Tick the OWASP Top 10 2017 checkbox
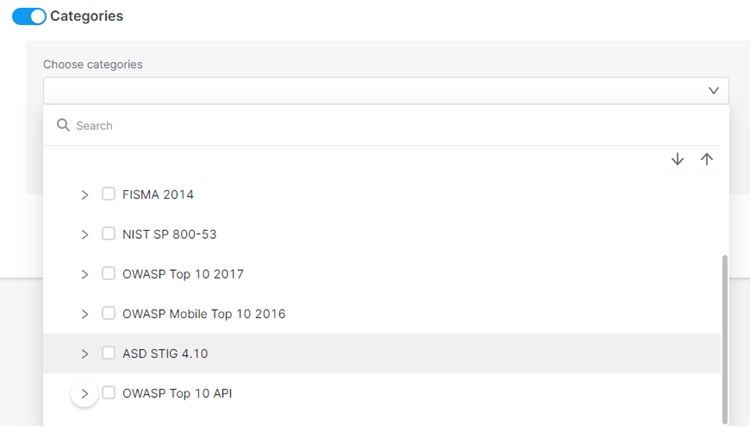The image size is (750, 427). point(109,274)
